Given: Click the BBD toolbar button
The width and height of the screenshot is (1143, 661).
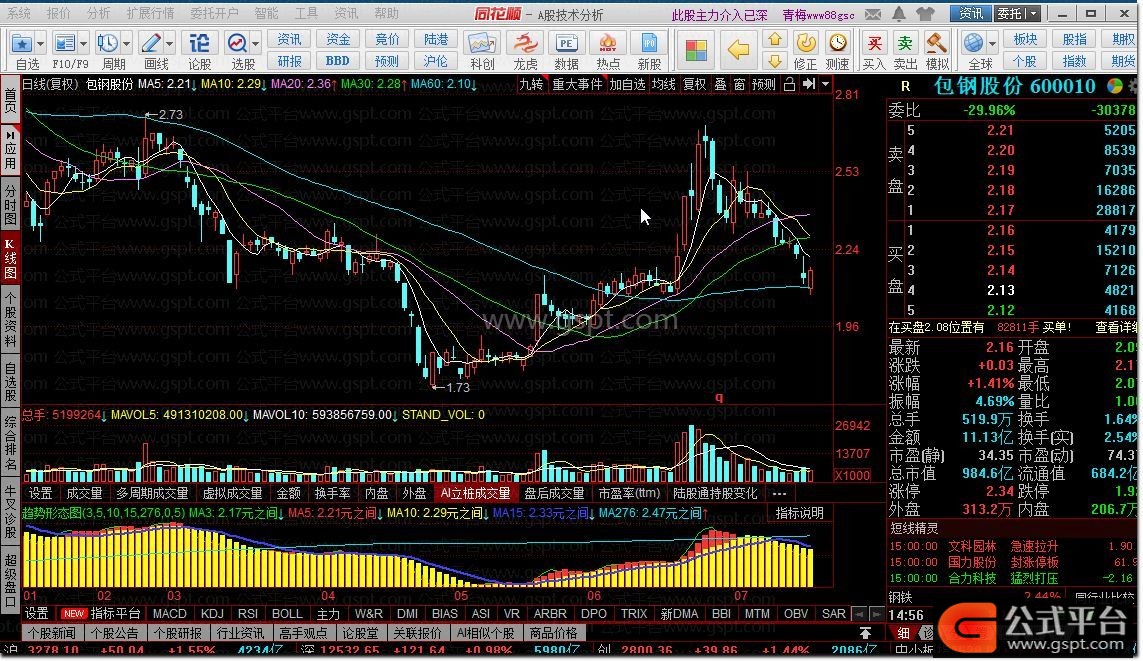Looking at the screenshot, I should [x=338, y=61].
